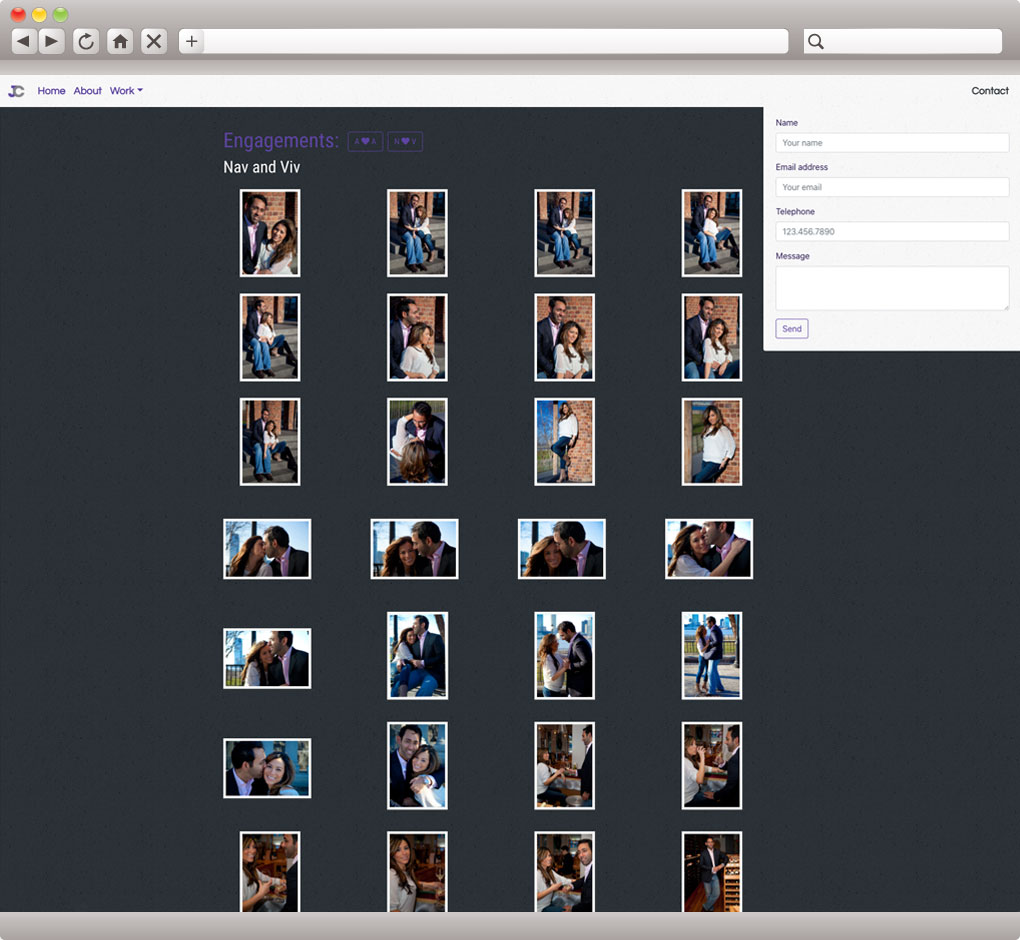Click the magnifying glass search icon
Image resolution: width=1020 pixels, height=940 pixels.
click(816, 41)
